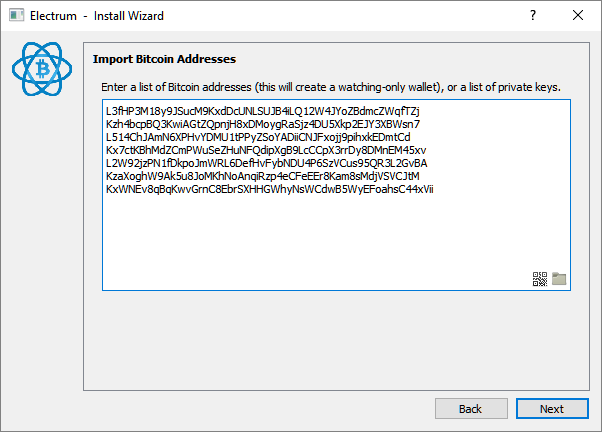Image resolution: width=602 pixels, height=432 pixels.
Task: Proceed with the Next button
Action: click(x=552, y=409)
